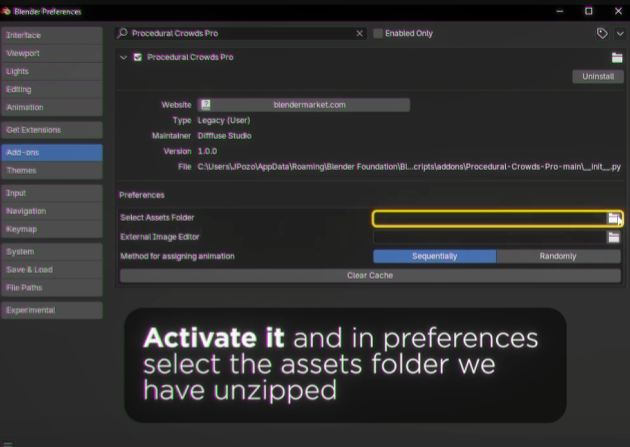
Task: Collapse the Procedural Crowds Pro add-on panel
Action: point(124,57)
